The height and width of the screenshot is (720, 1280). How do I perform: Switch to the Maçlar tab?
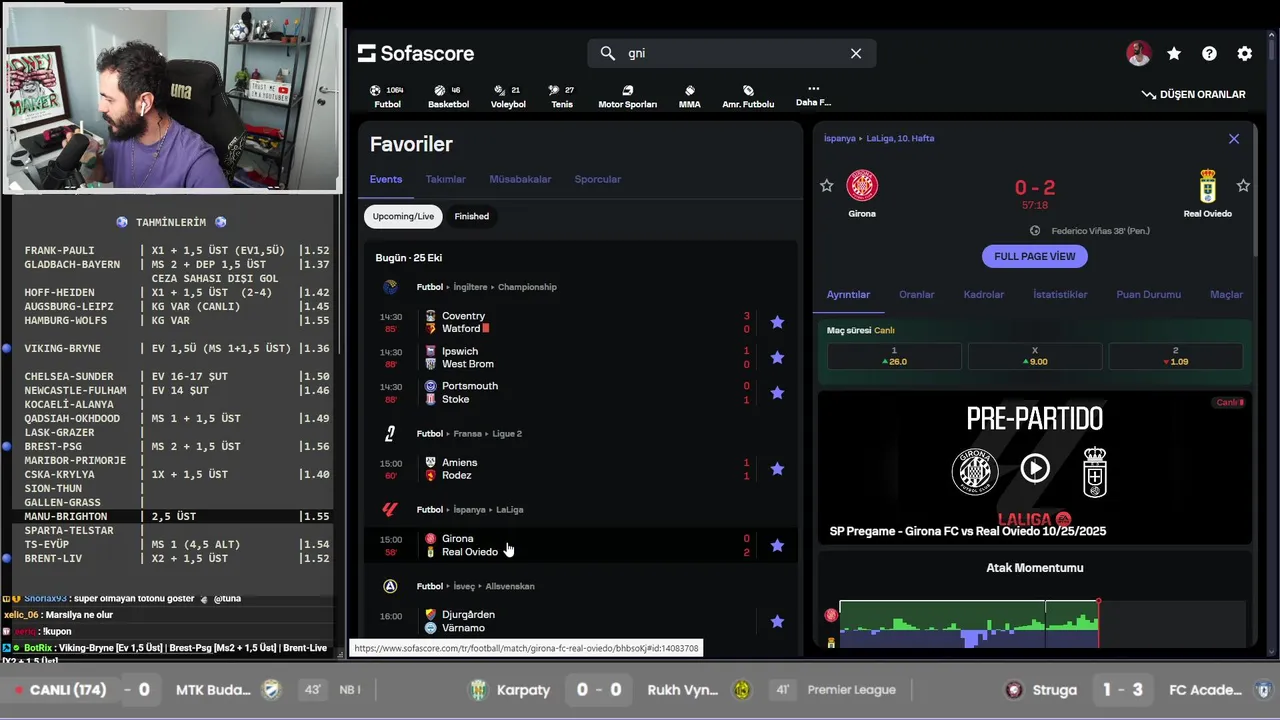tap(1227, 295)
